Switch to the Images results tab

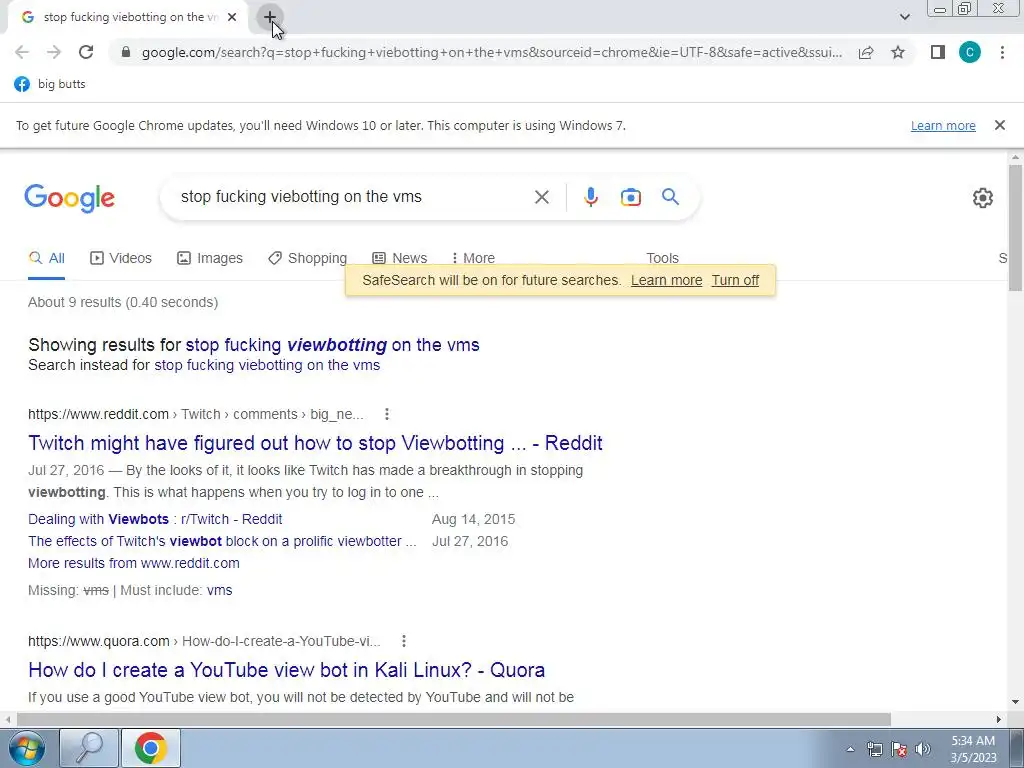tap(210, 258)
